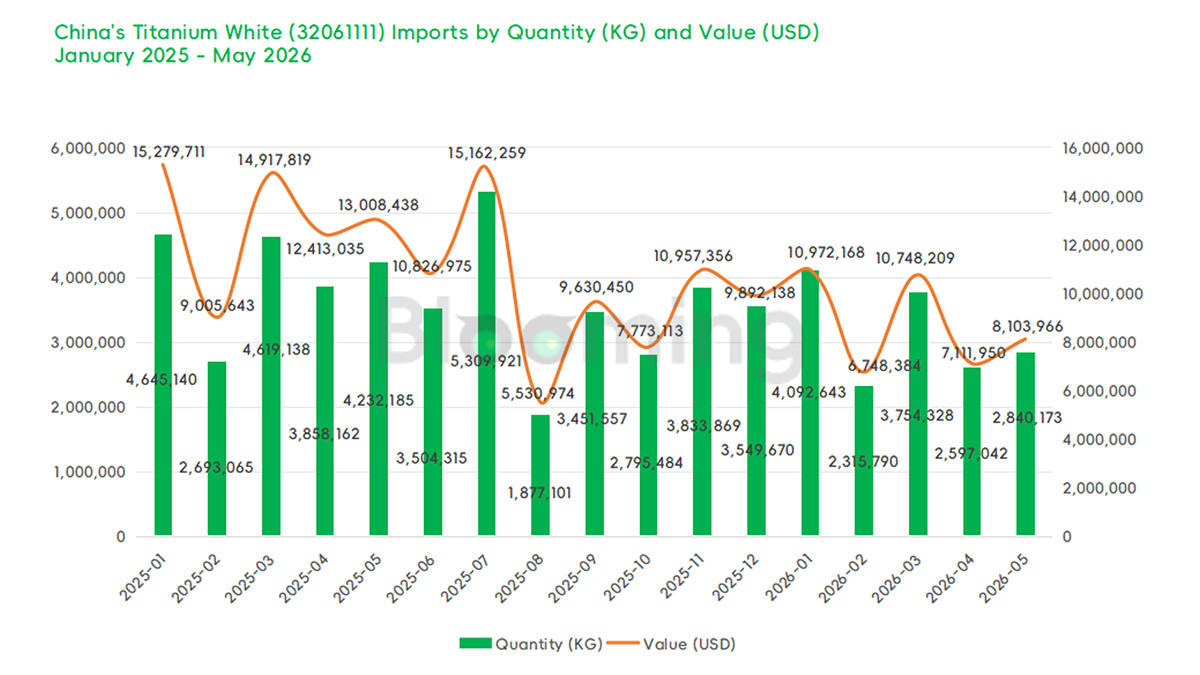Viewport: 1200px width, 675px height.
Task: Select the 2025-08 quantity bar
Action: pos(541,476)
